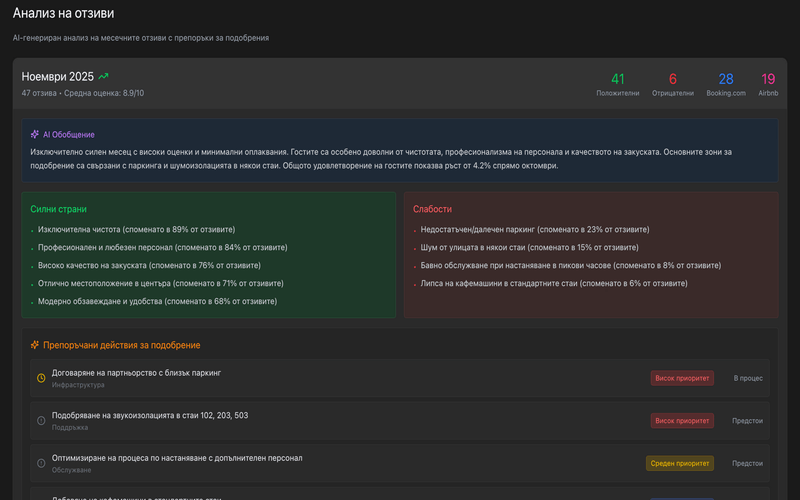This screenshot has height=500, width=800.
Task: Click the Високо качество на закуската 76% item
Action: [149, 265]
